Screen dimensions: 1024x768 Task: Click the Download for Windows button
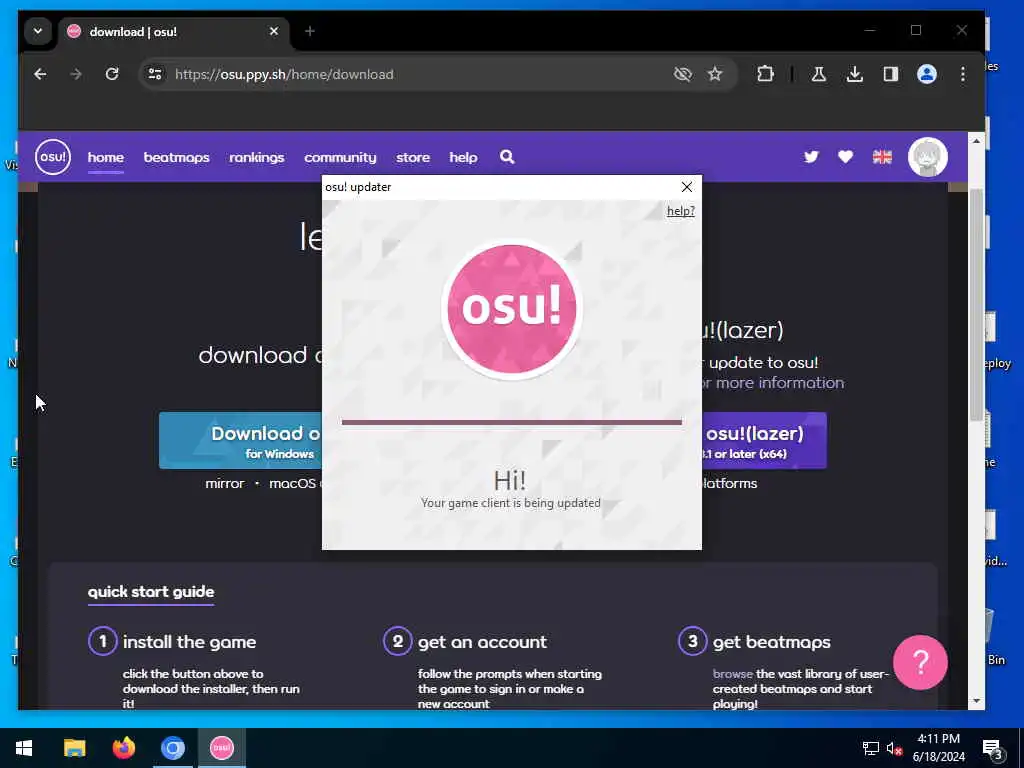coord(241,441)
